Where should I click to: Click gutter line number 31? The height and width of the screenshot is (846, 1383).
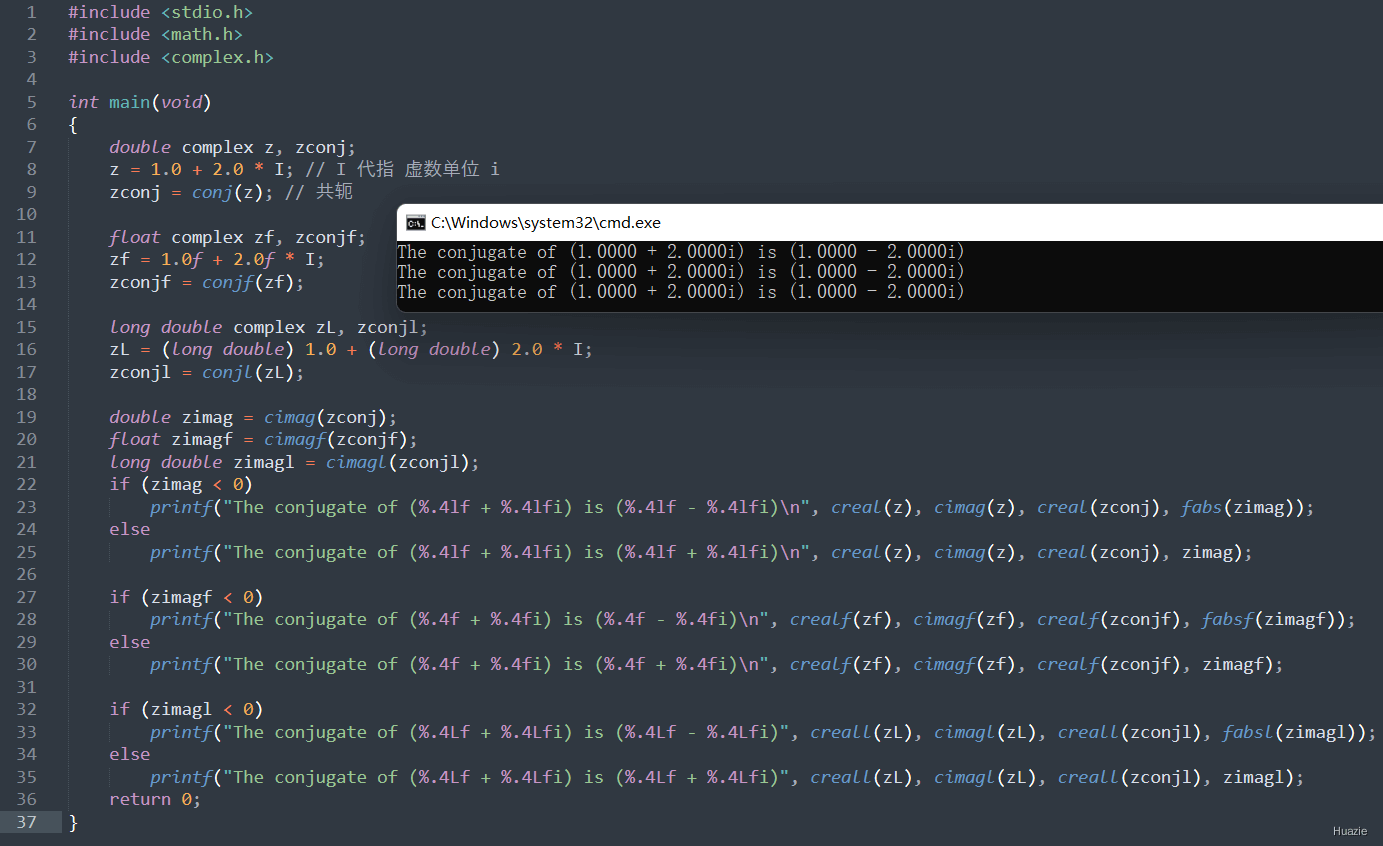click(26, 687)
